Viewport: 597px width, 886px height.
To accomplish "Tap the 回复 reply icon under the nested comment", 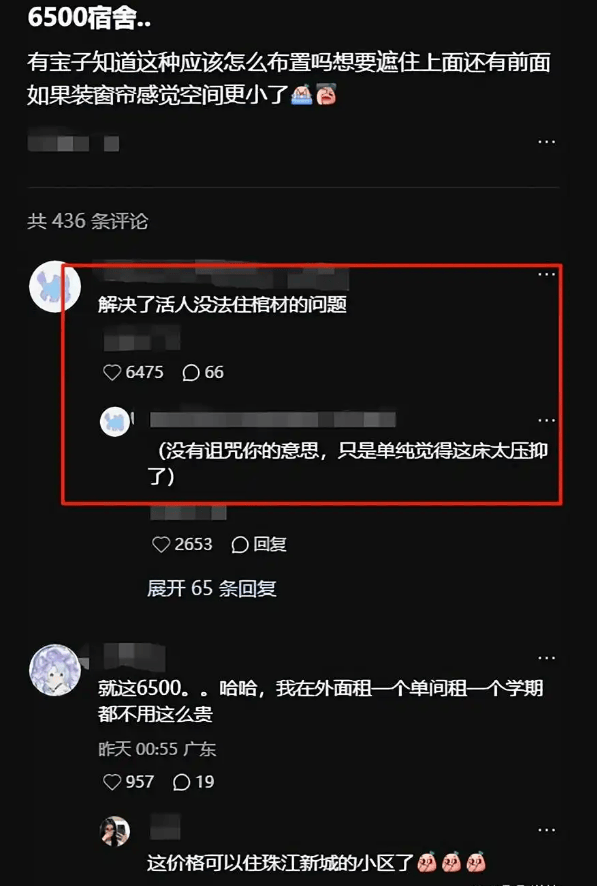I will coord(259,544).
